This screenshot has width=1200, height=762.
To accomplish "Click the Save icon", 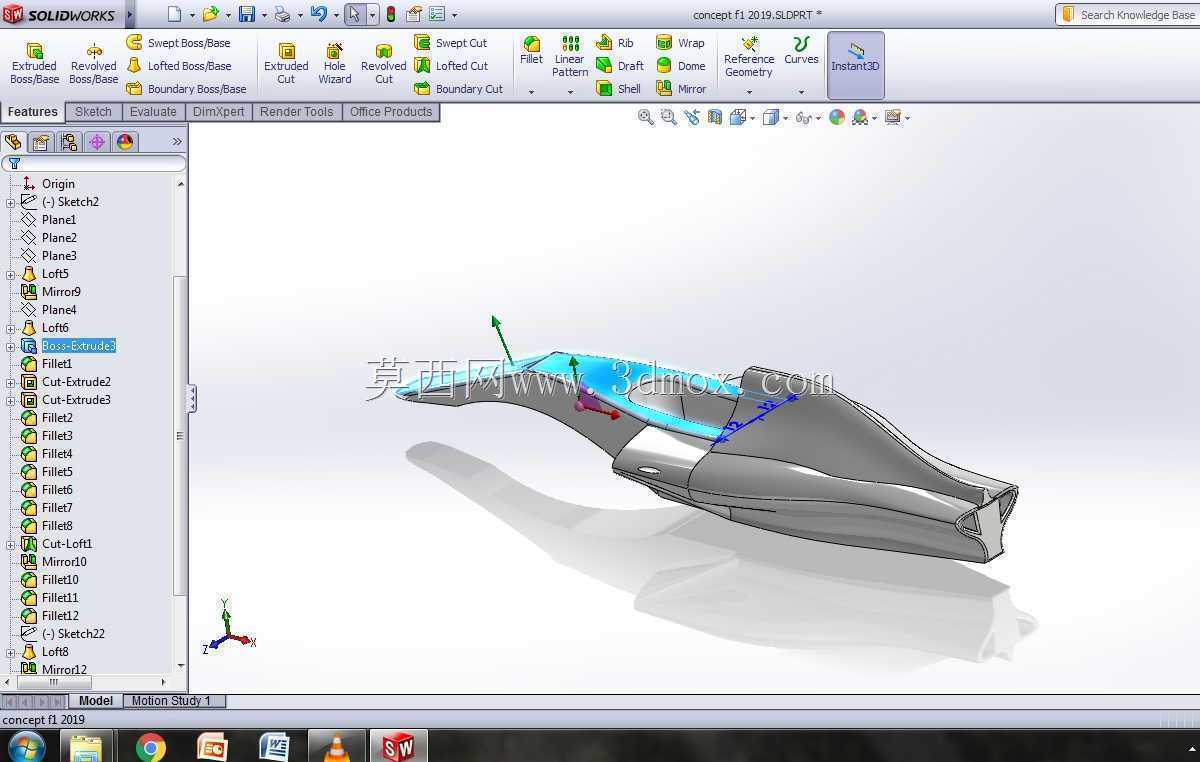I will (x=246, y=14).
